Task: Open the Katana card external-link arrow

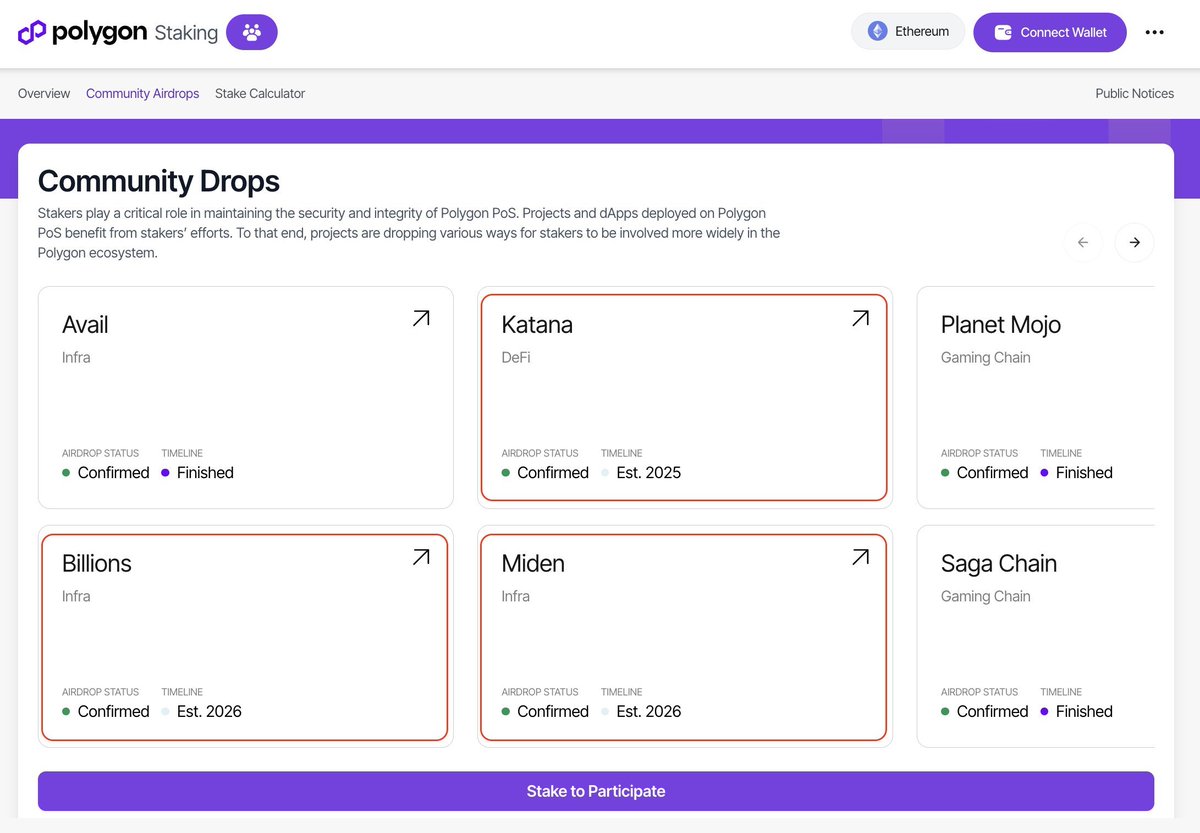Action: click(x=860, y=318)
